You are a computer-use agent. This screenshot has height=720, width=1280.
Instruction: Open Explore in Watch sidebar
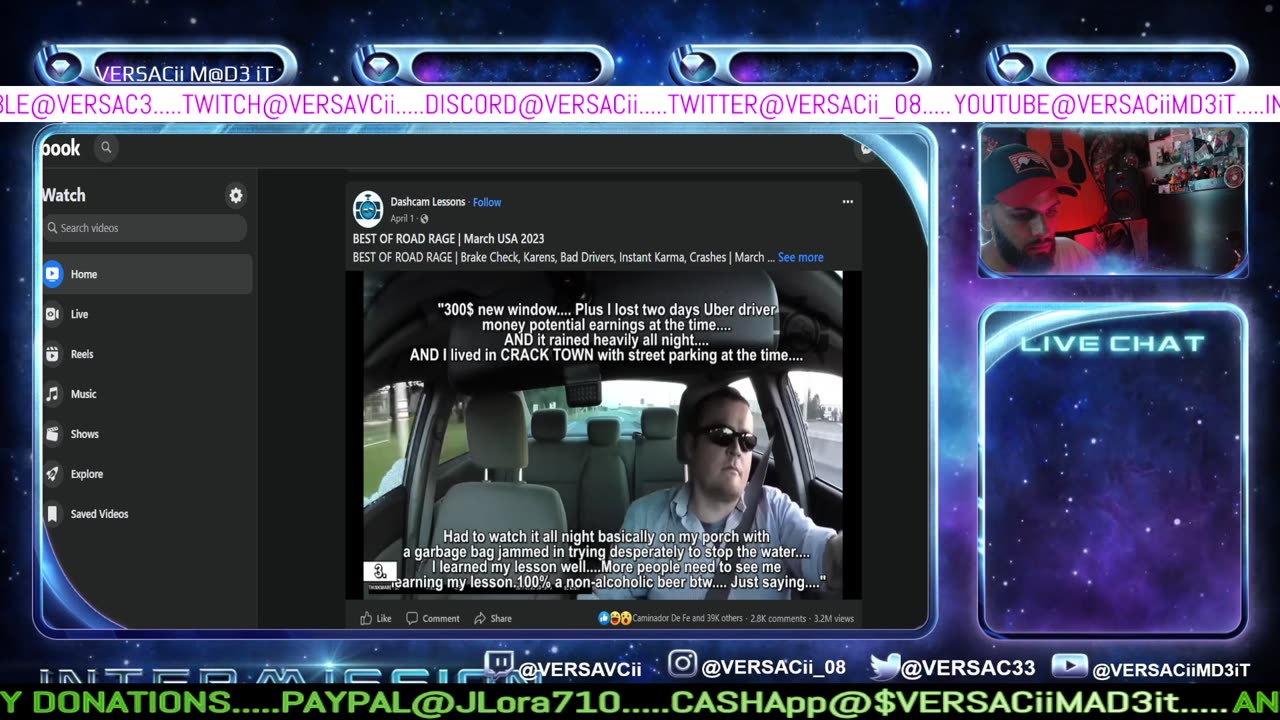[147, 474]
